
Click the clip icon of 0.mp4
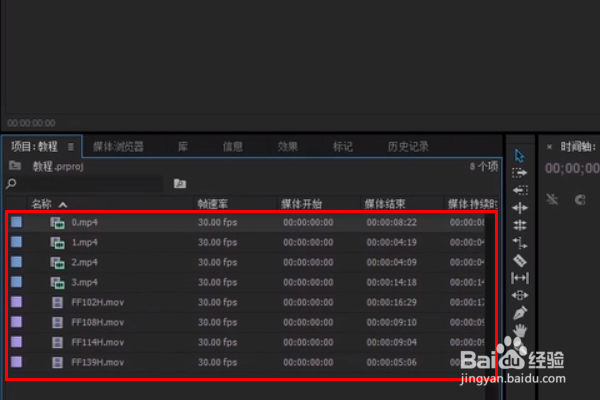point(57,223)
